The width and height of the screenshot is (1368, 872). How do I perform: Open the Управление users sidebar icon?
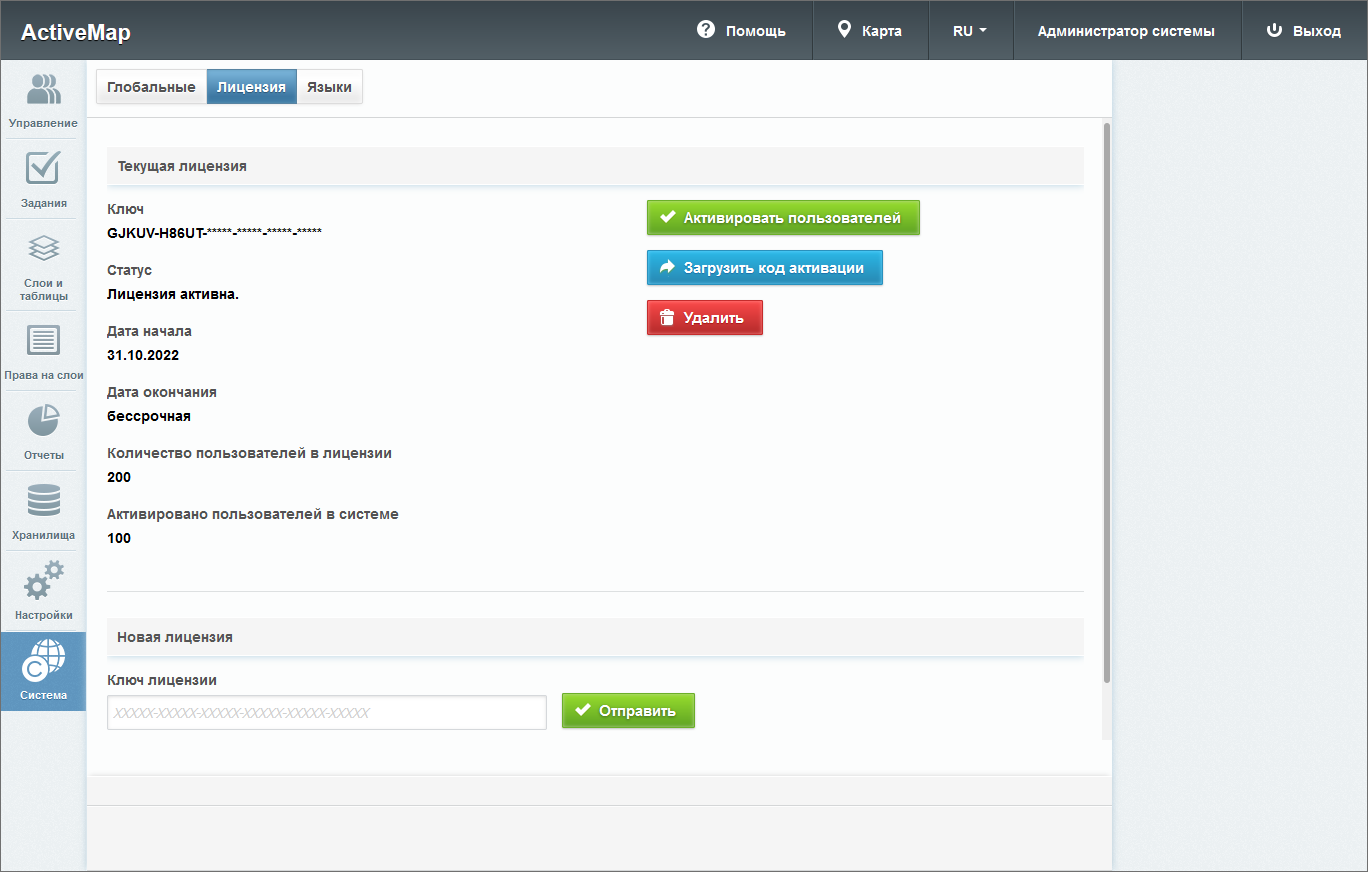pos(43,91)
